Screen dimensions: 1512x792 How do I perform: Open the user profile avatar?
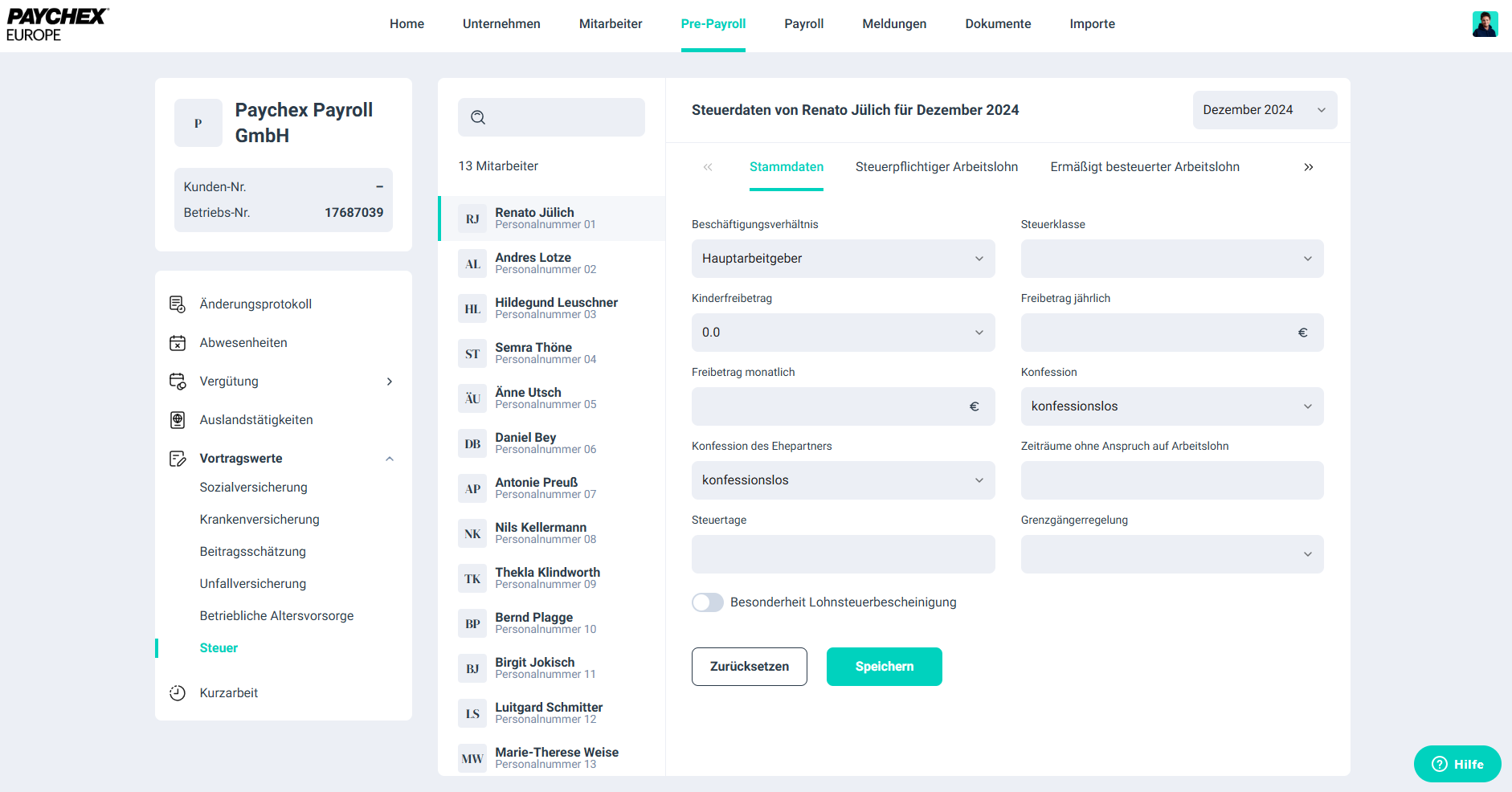tap(1485, 24)
